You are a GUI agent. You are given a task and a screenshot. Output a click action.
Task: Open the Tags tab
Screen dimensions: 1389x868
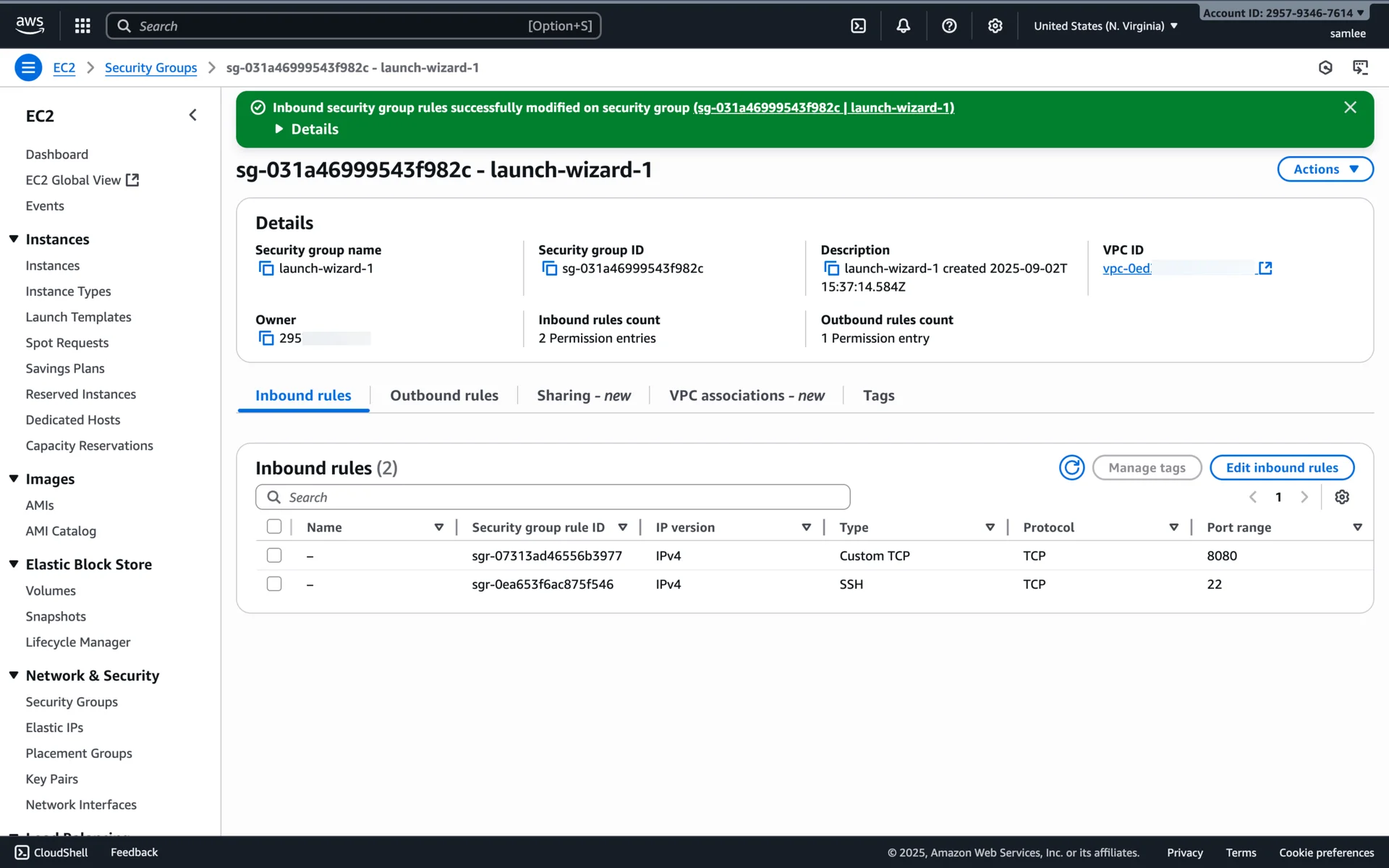point(878,396)
